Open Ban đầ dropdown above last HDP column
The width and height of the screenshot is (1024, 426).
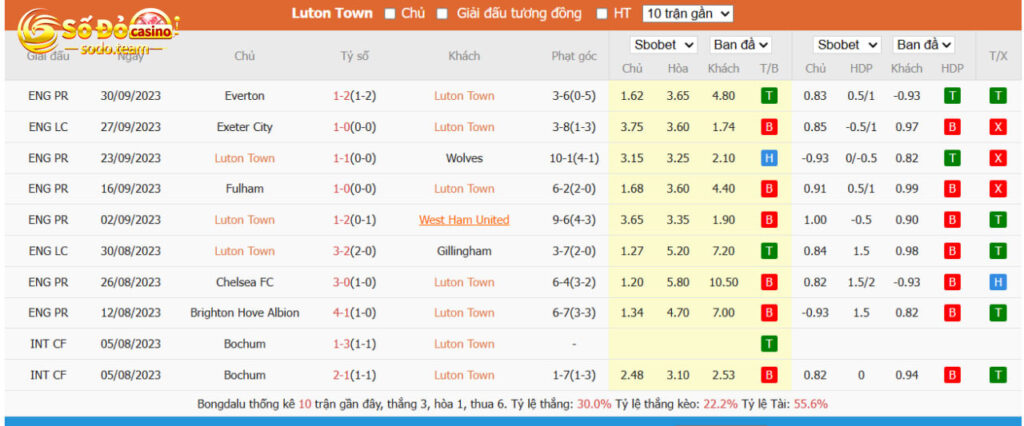923,45
